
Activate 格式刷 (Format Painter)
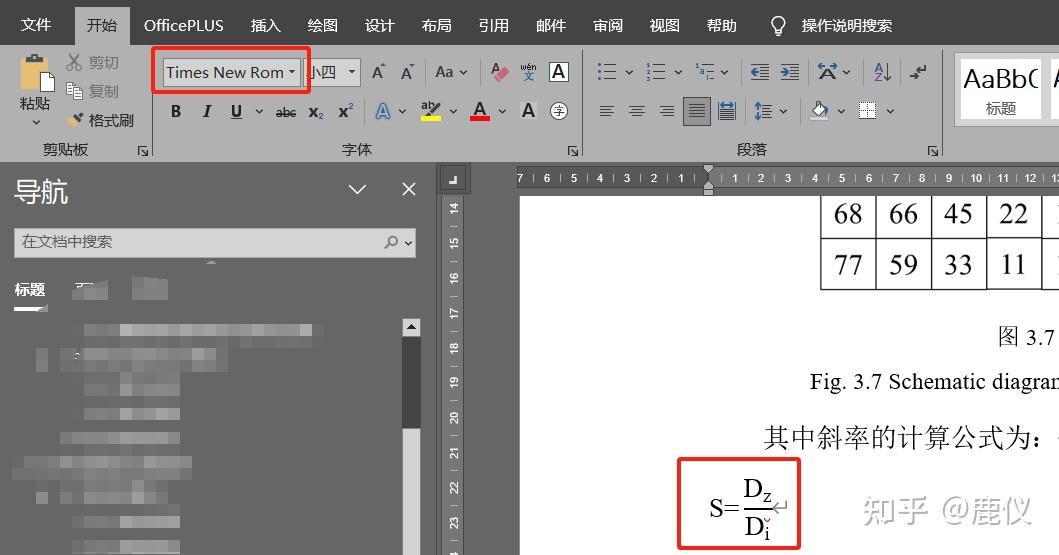point(101,120)
